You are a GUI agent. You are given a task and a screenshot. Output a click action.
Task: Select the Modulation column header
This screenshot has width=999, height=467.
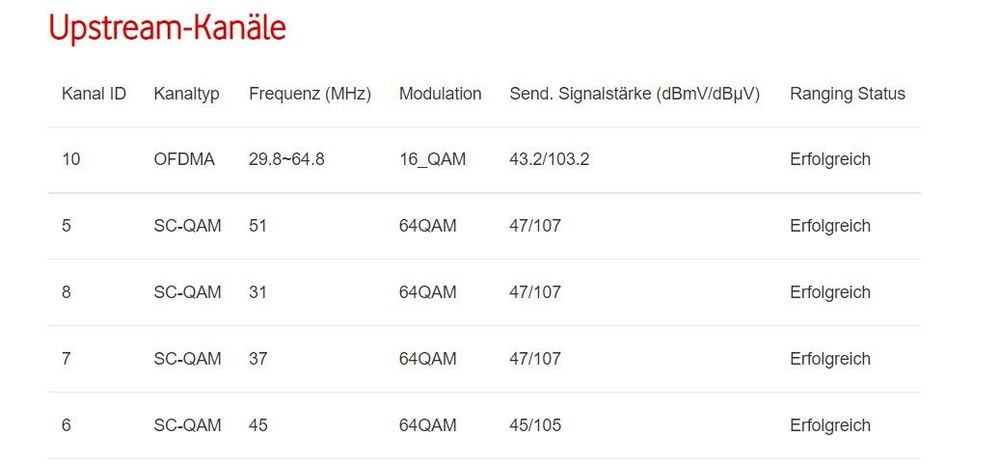[x=440, y=94]
